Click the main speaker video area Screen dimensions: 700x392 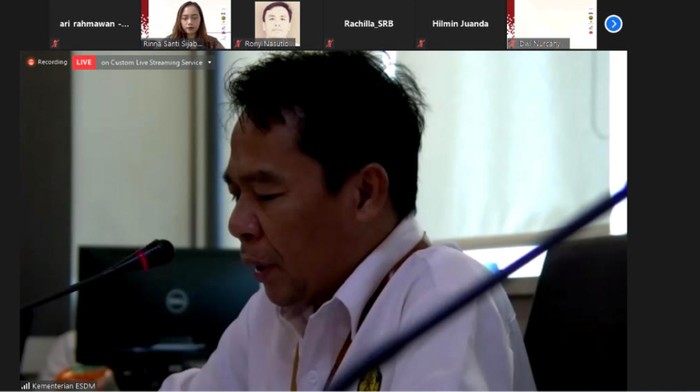(323, 221)
